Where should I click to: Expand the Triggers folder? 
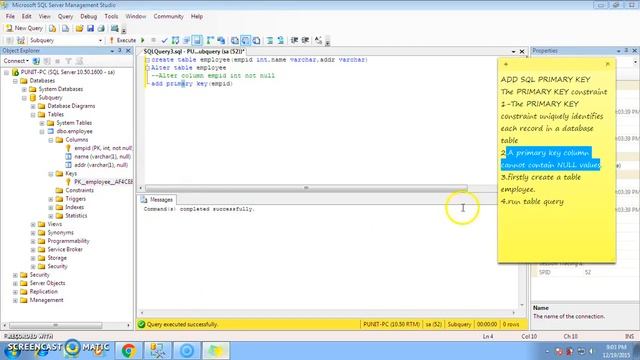[x=51, y=199]
